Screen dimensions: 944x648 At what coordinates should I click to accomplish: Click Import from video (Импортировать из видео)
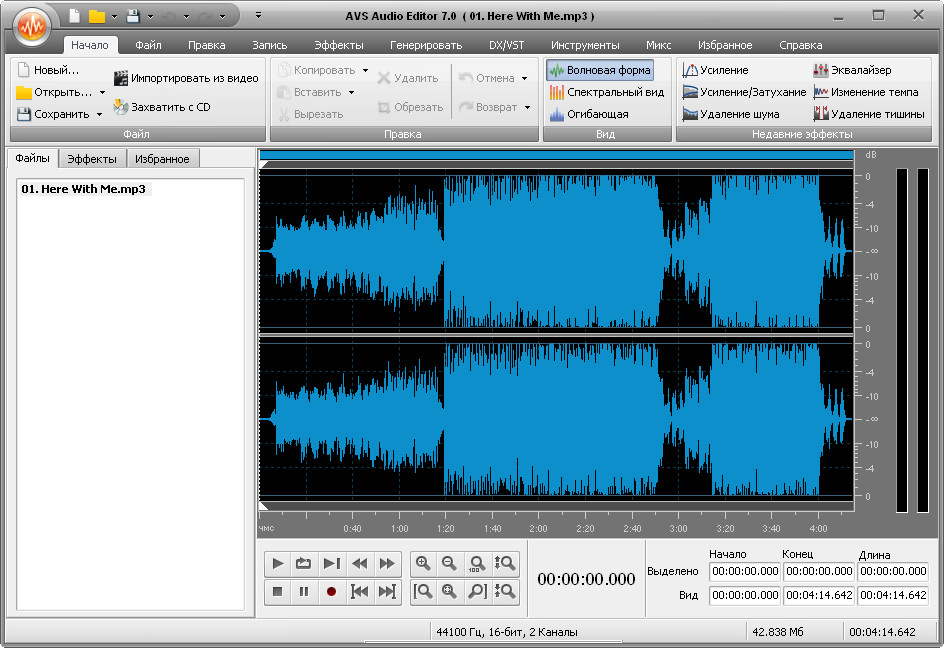[186, 78]
